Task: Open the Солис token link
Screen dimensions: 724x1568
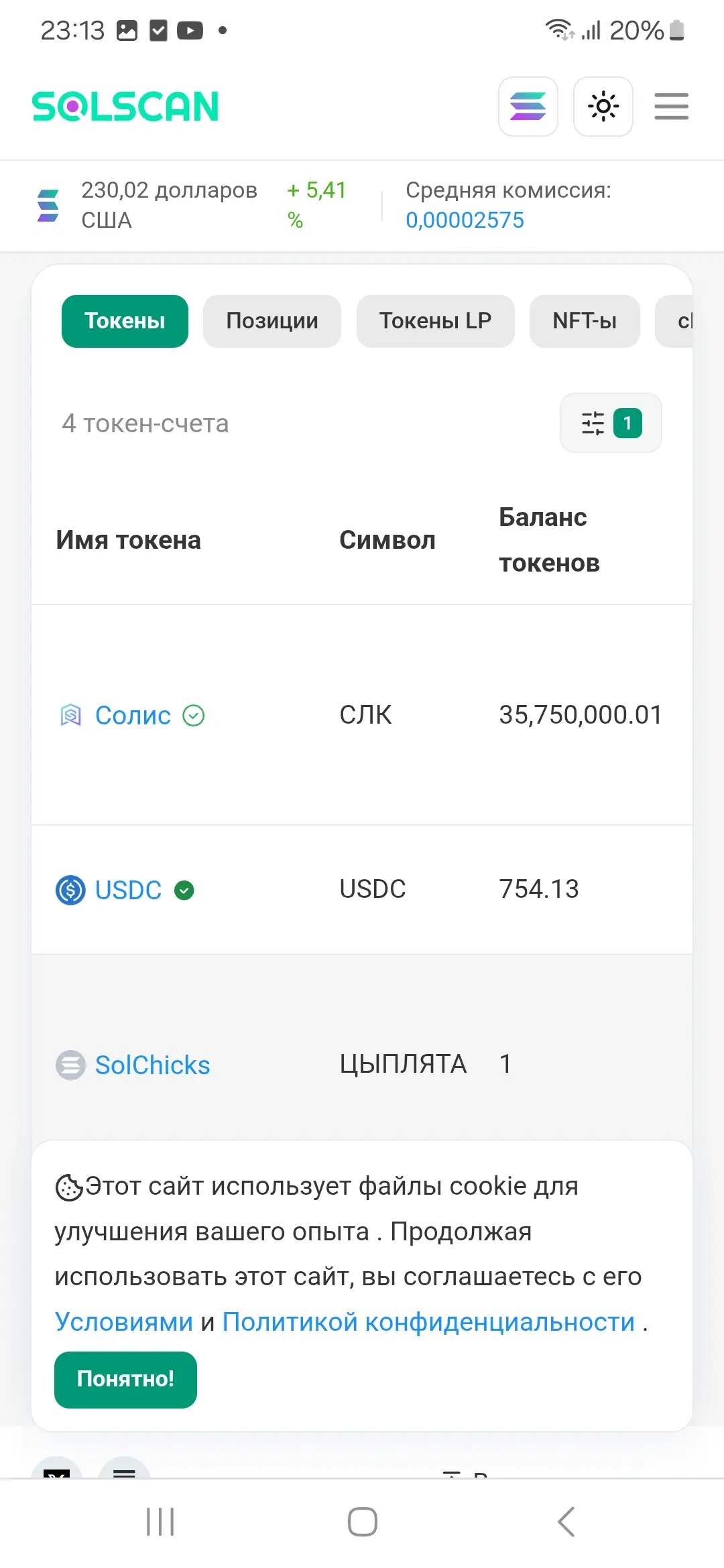Action: pyautogui.click(x=133, y=716)
